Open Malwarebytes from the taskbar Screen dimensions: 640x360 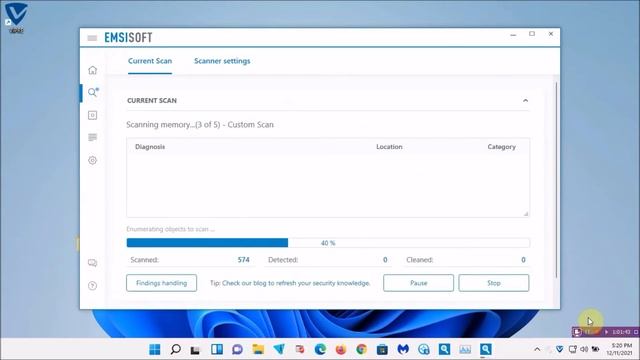click(x=403, y=349)
